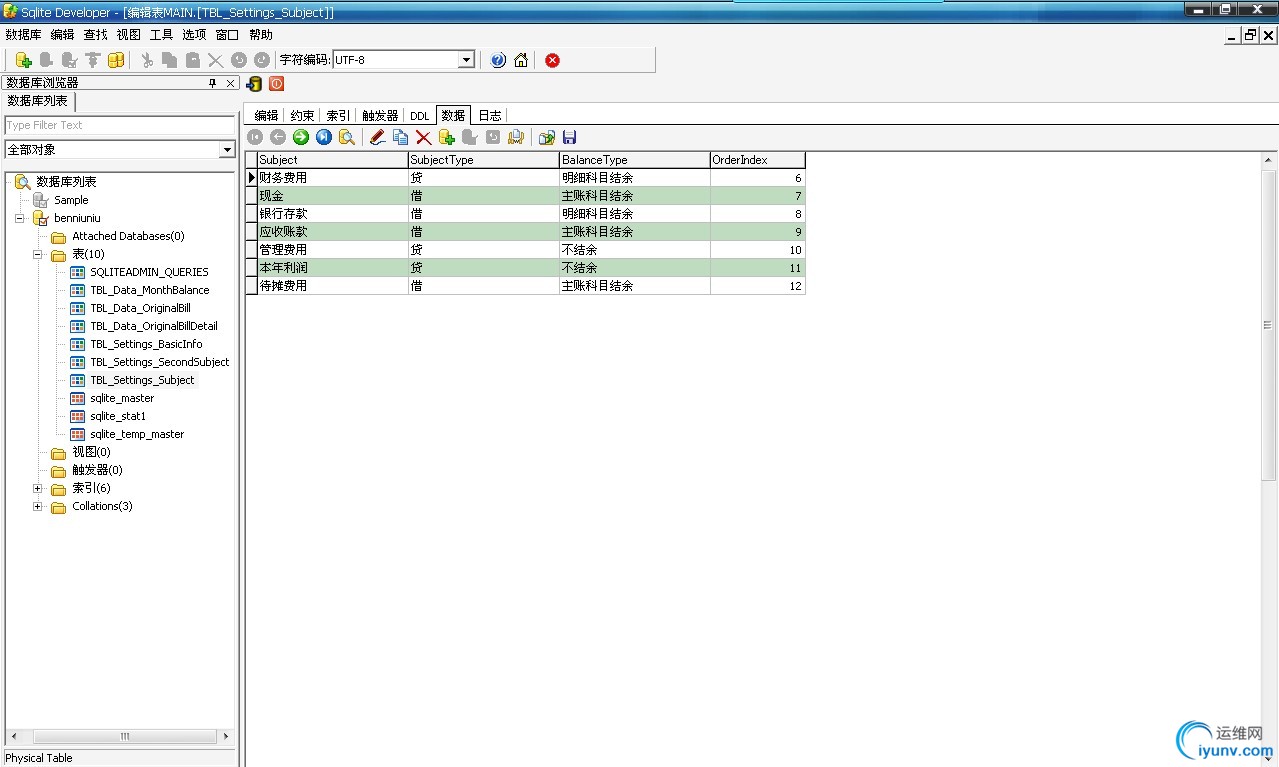This screenshot has width=1279, height=767.
Task: Switch to the 触发器 tab
Action: click(380, 116)
